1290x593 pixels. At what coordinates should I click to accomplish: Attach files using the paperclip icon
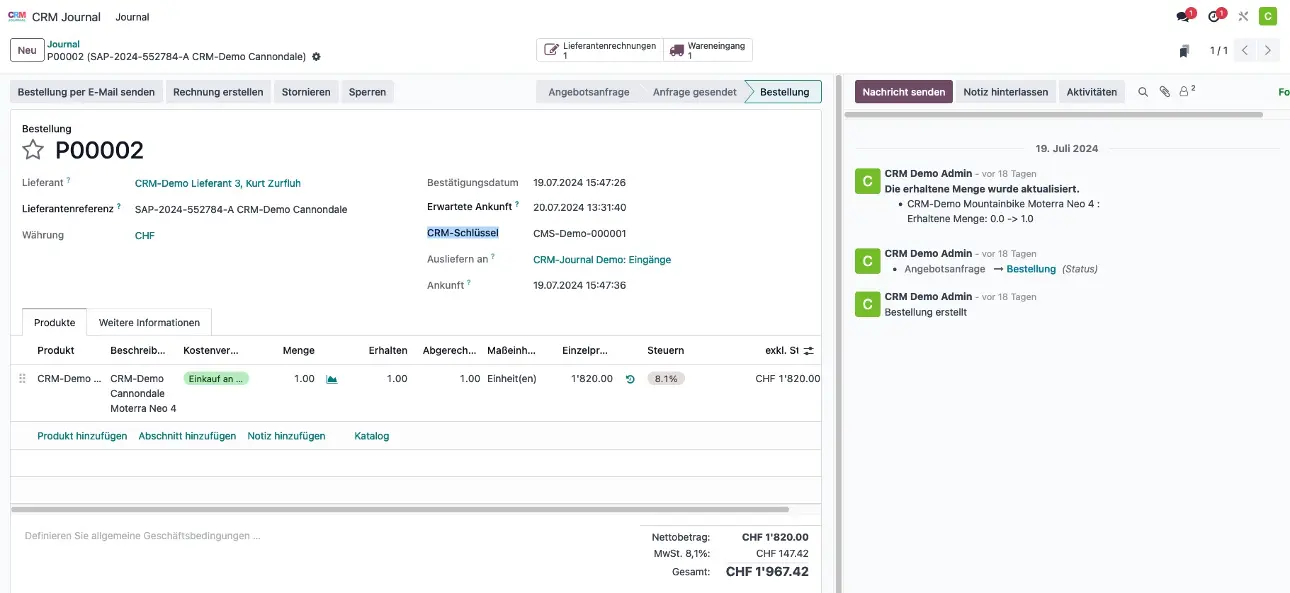point(1164,92)
